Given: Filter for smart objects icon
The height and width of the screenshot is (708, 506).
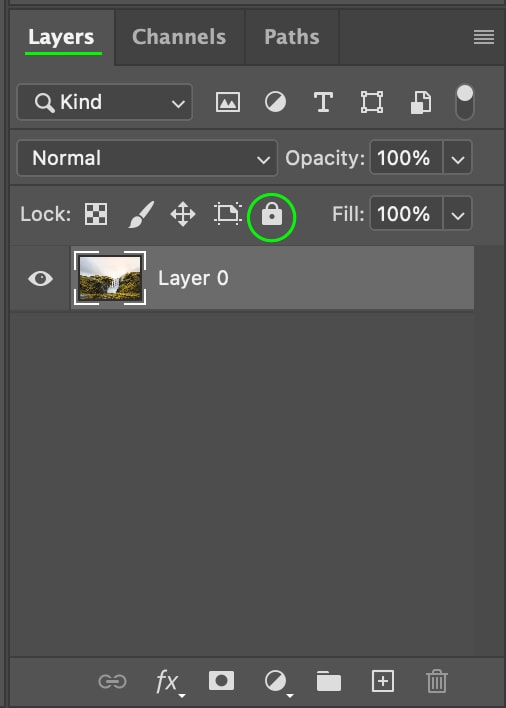Looking at the screenshot, I should click(421, 102).
